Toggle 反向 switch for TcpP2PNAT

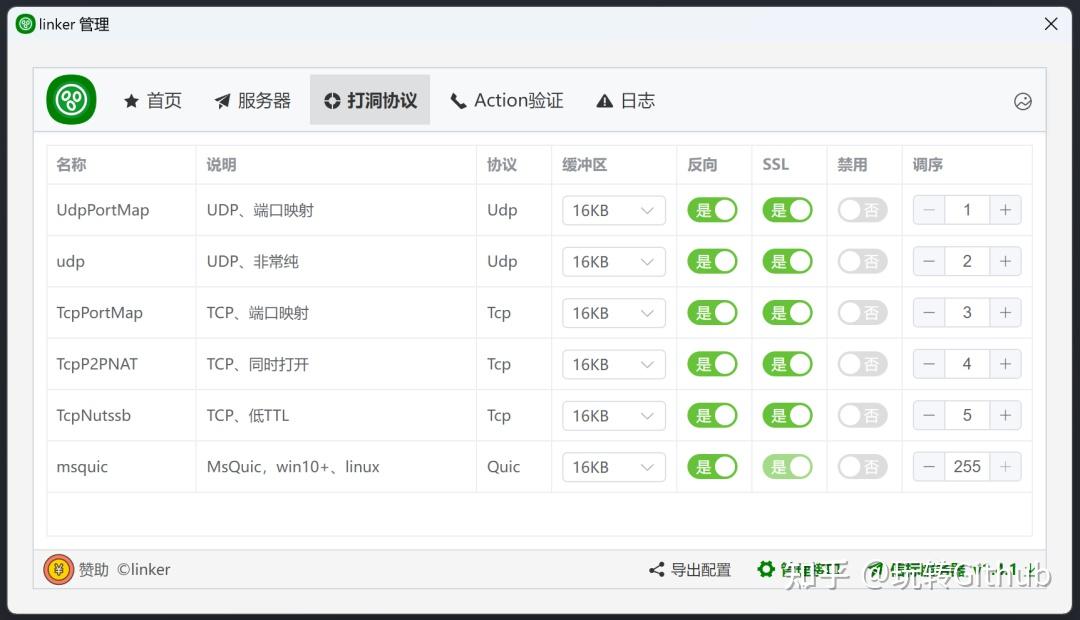(712, 364)
